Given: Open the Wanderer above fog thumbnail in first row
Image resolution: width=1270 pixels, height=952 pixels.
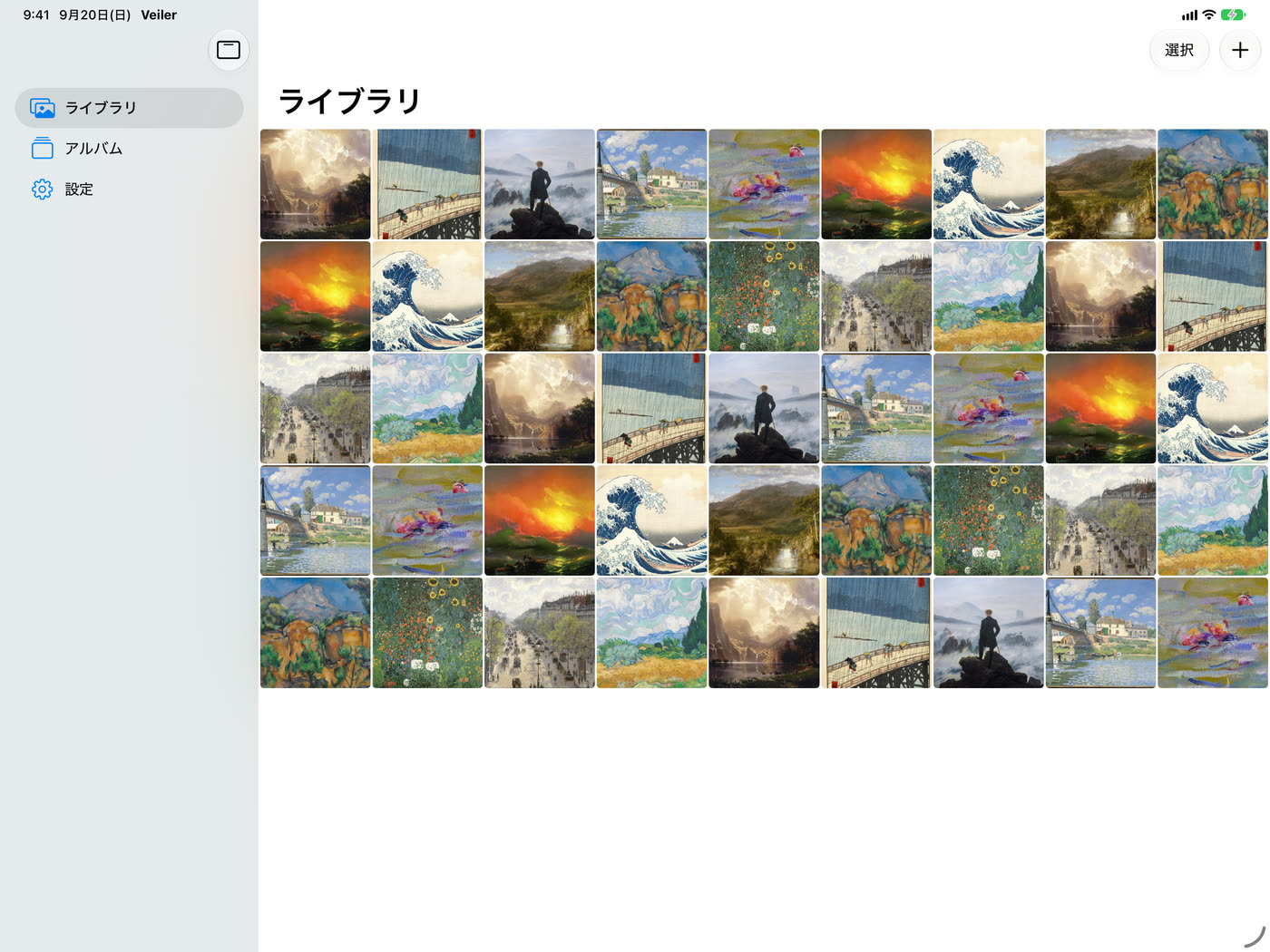Looking at the screenshot, I should pyautogui.click(x=540, y=184).
